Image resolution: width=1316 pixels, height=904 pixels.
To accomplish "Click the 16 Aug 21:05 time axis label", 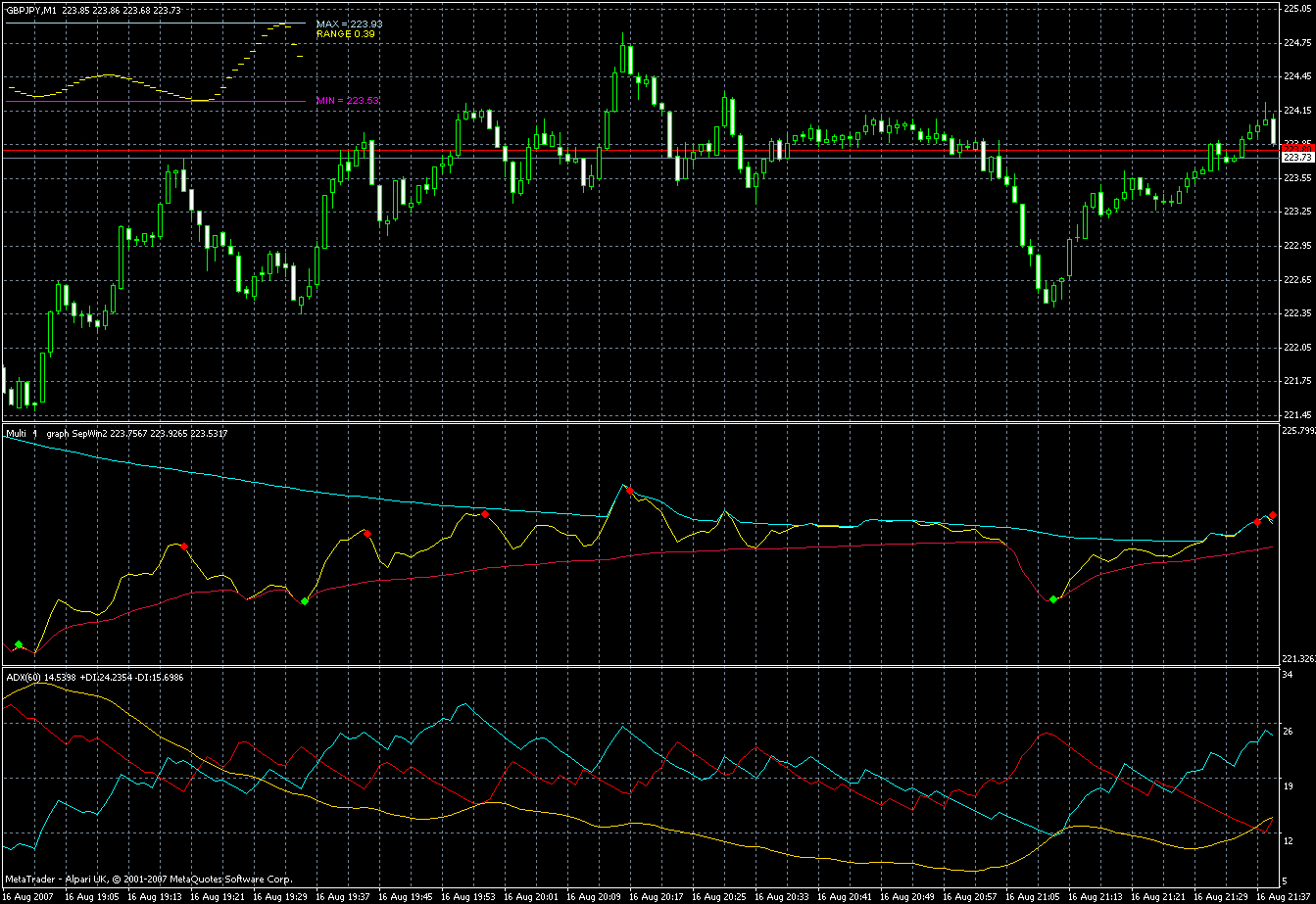I will tap(1034, 897).
